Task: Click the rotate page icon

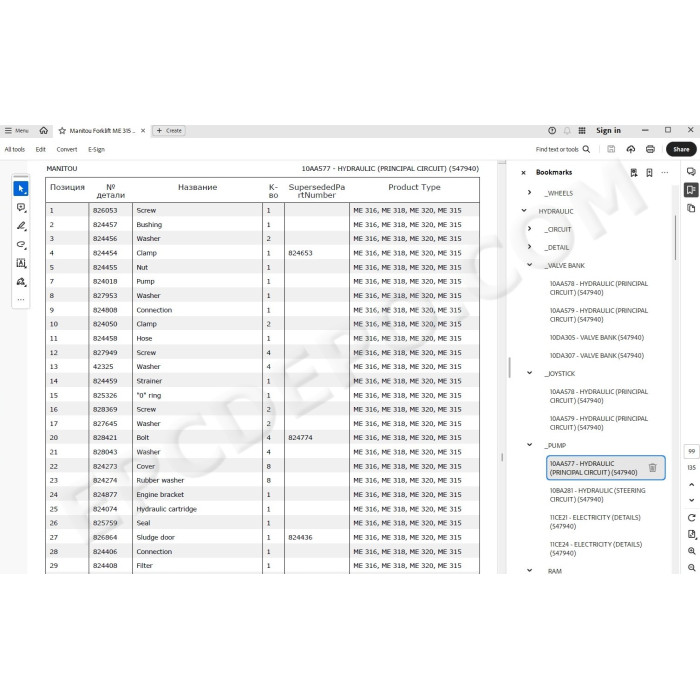Action: pos(692,518)
